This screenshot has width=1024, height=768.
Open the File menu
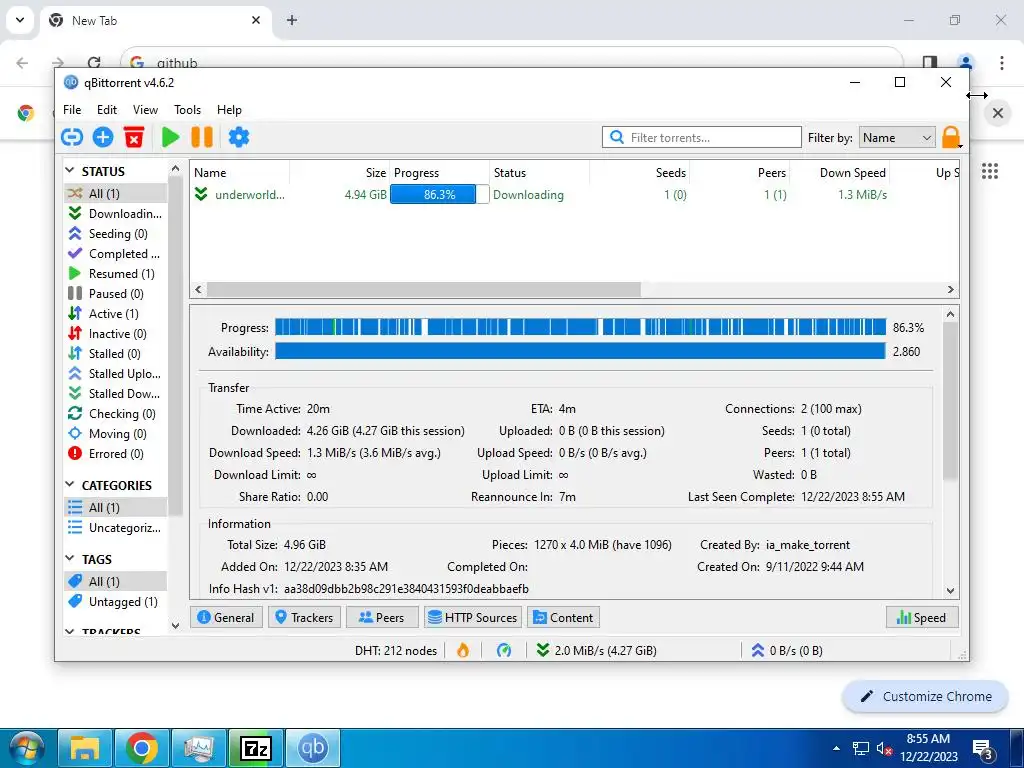(x=72, y=110)
